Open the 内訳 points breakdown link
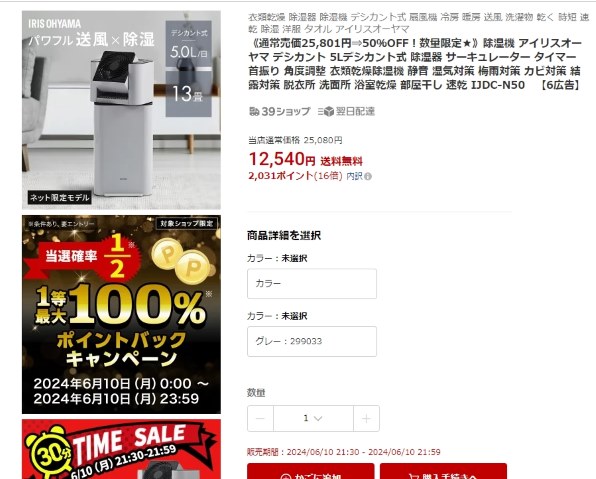The width and height of the screenshot is (596, 479). tap(355, 176)
